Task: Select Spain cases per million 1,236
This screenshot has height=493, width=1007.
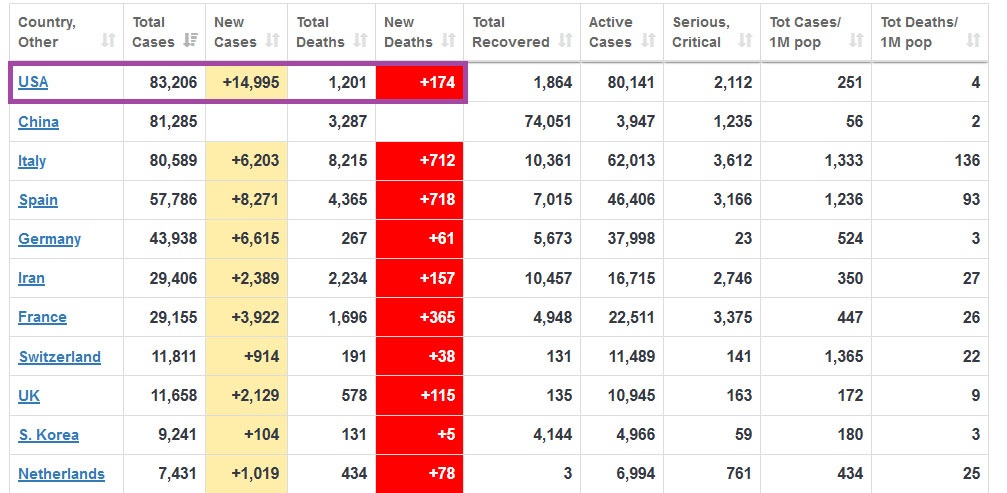Action: tap(843, 200)
